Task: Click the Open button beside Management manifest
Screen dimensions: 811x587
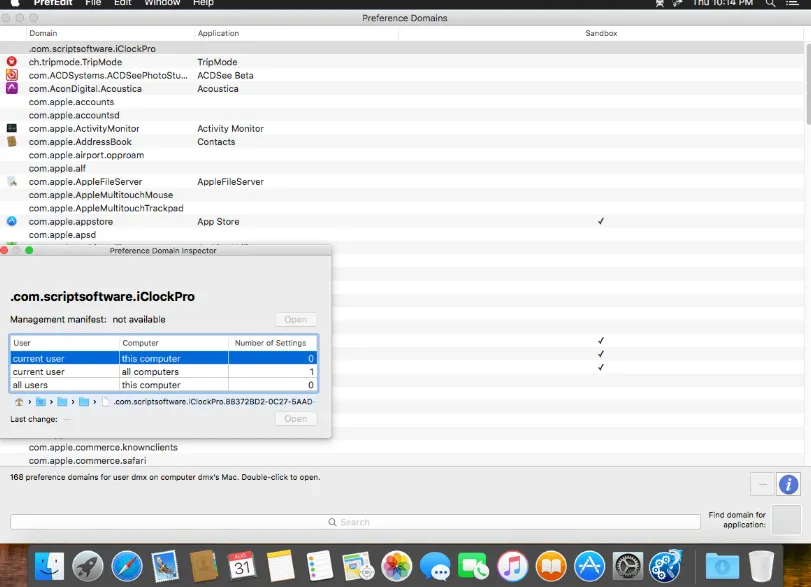Action: (295, 320)
